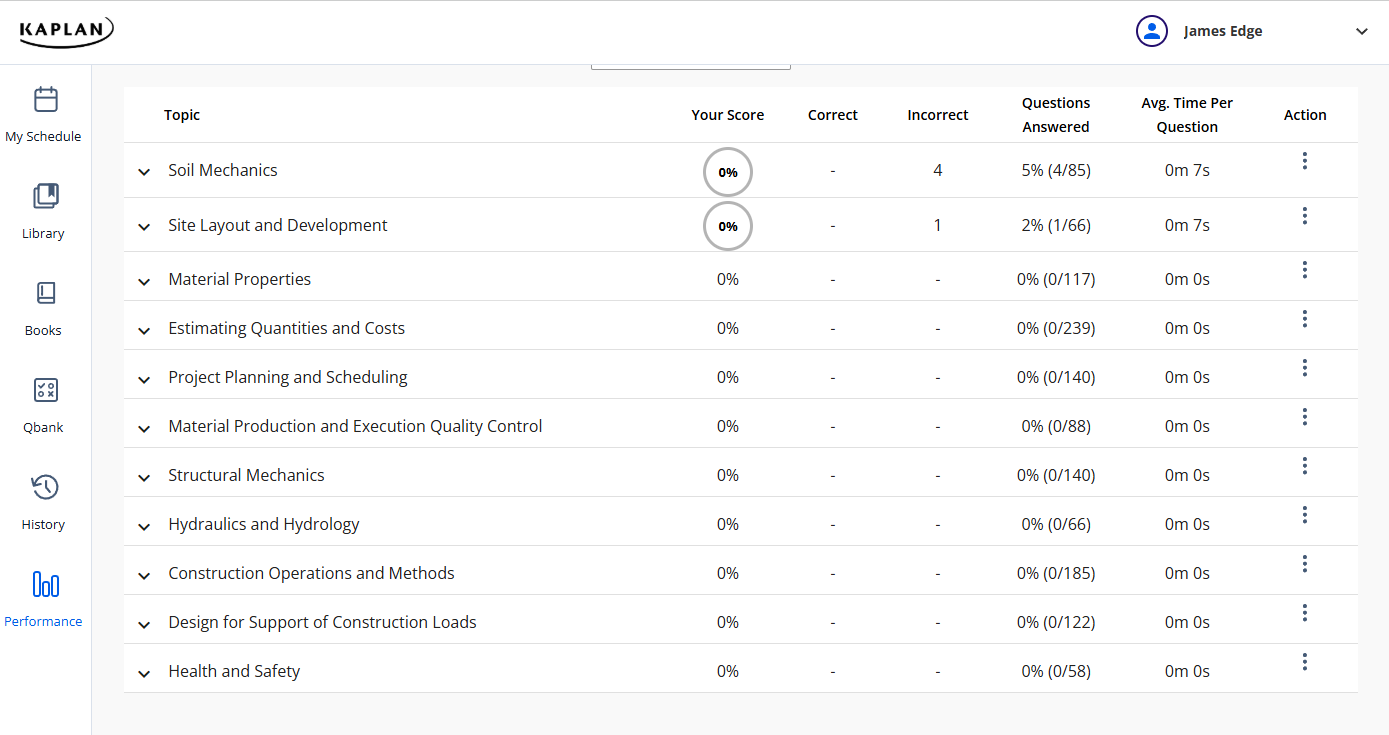This screenshot has width=1389, height=735.
Task: Open the Books sidebar icon
Action: [45, 293]
